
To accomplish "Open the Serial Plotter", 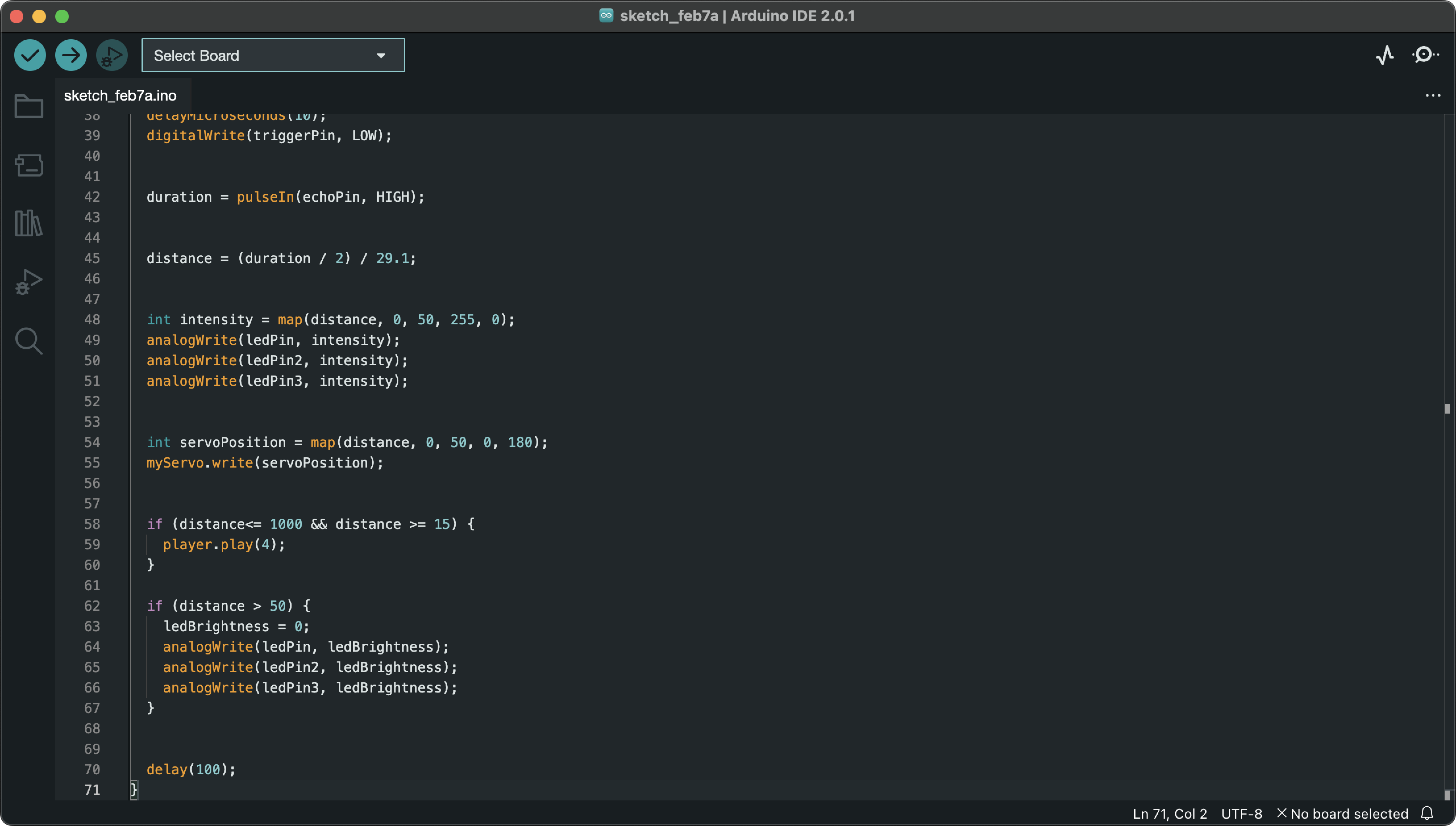I will tap(1384, 55).
